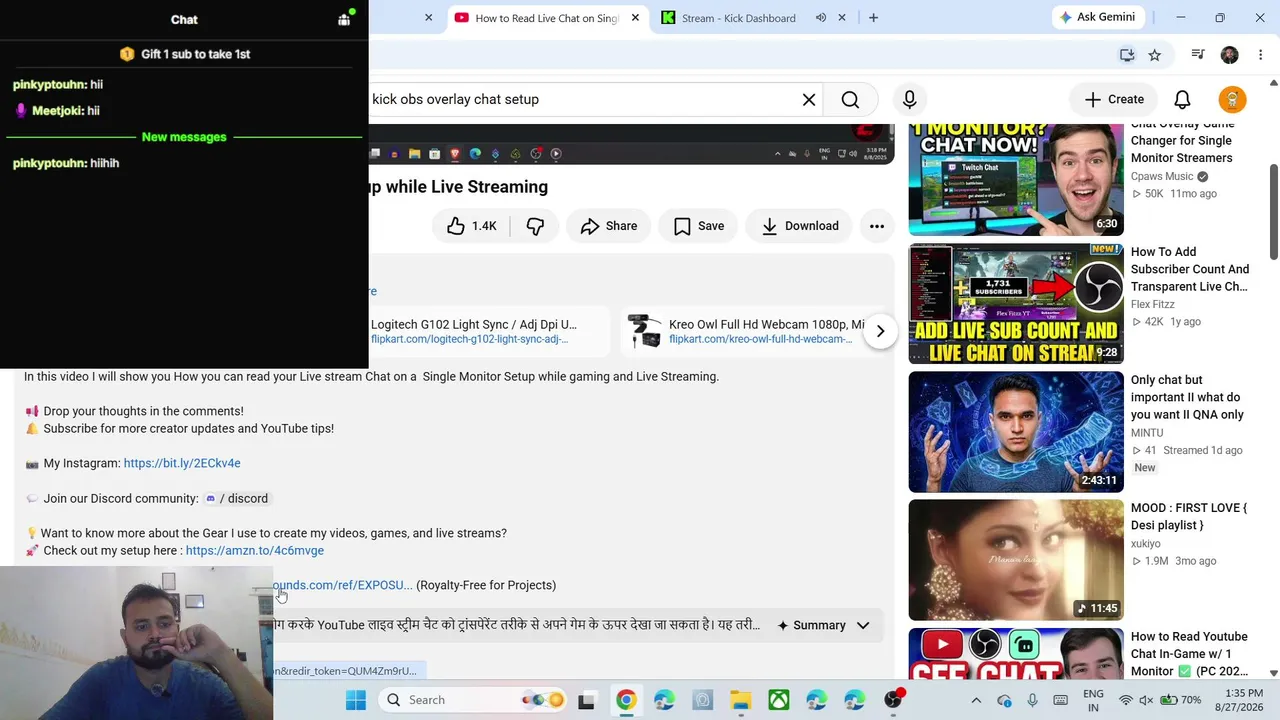1280x720 pixels.
Task: Open the touch keyboard tray icon
Action: point(1061,700)
